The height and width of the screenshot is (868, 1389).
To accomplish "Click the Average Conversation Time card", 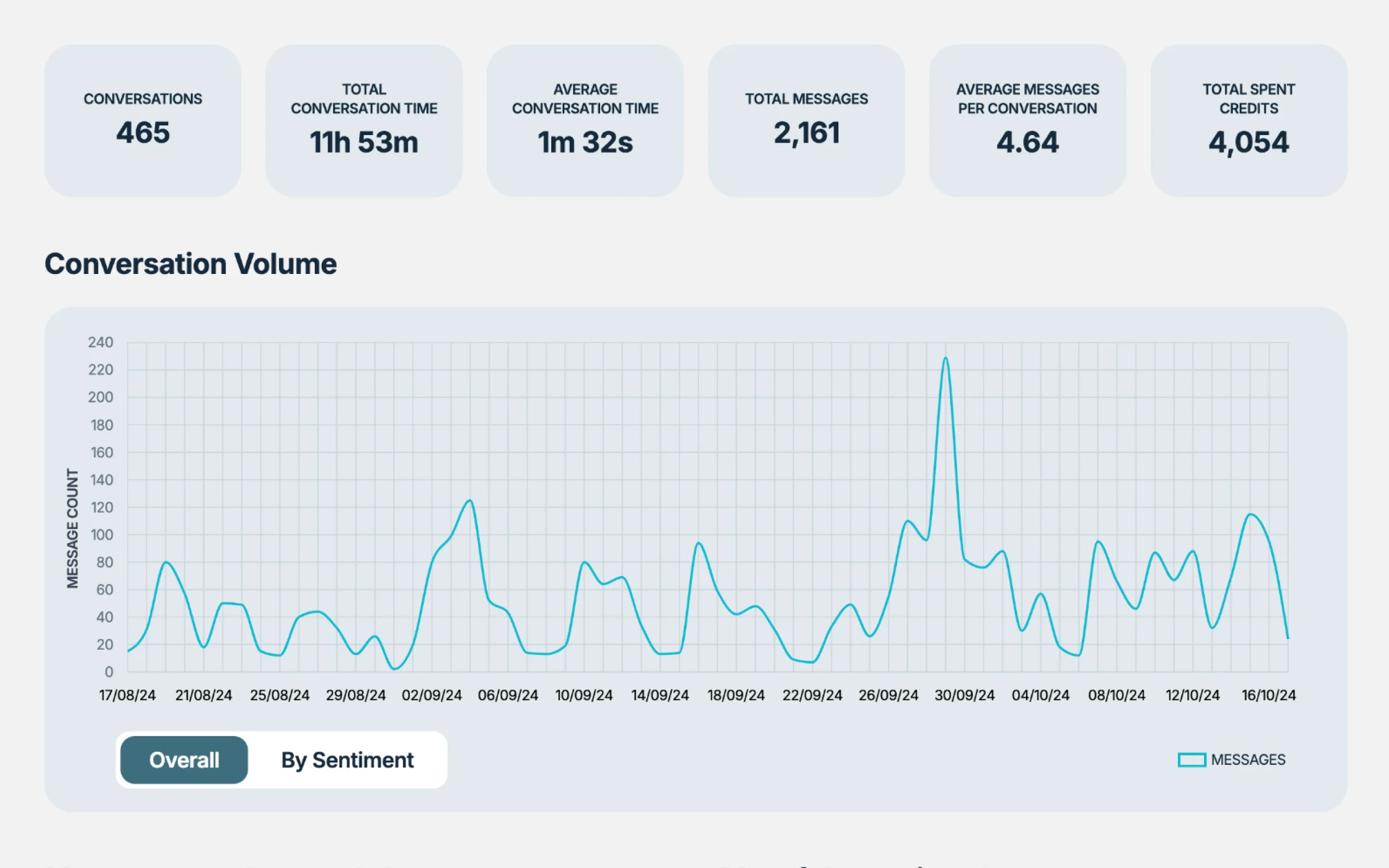I will click(x=585, y=119).
